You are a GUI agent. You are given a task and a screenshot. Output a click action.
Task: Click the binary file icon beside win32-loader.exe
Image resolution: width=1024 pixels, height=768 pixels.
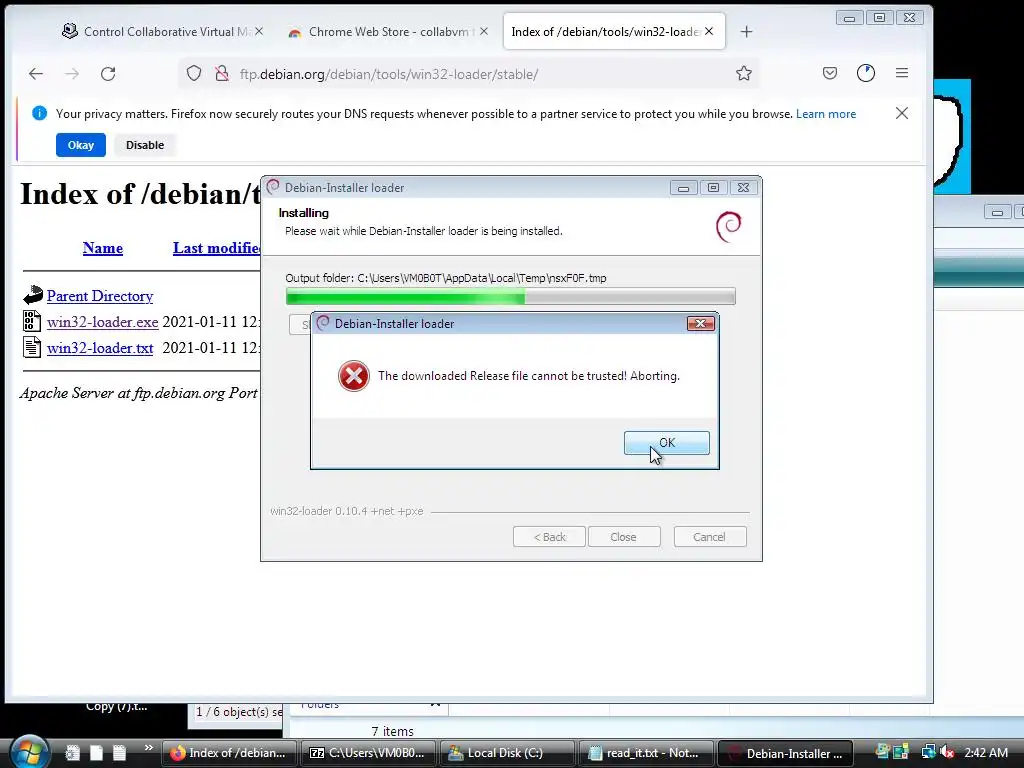click(32, 321)
